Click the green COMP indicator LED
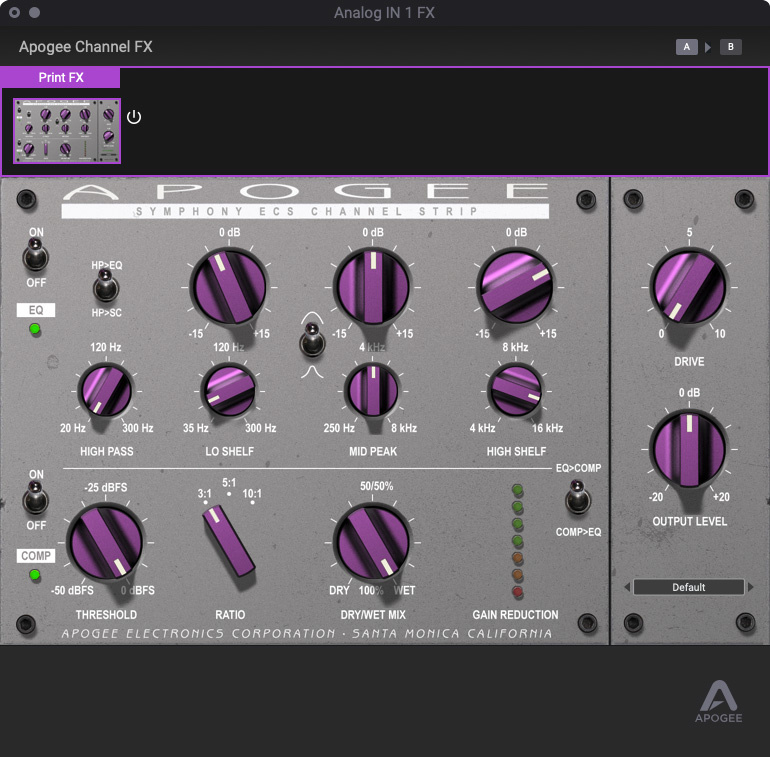770x757 pixels. (x=35, y=575)
